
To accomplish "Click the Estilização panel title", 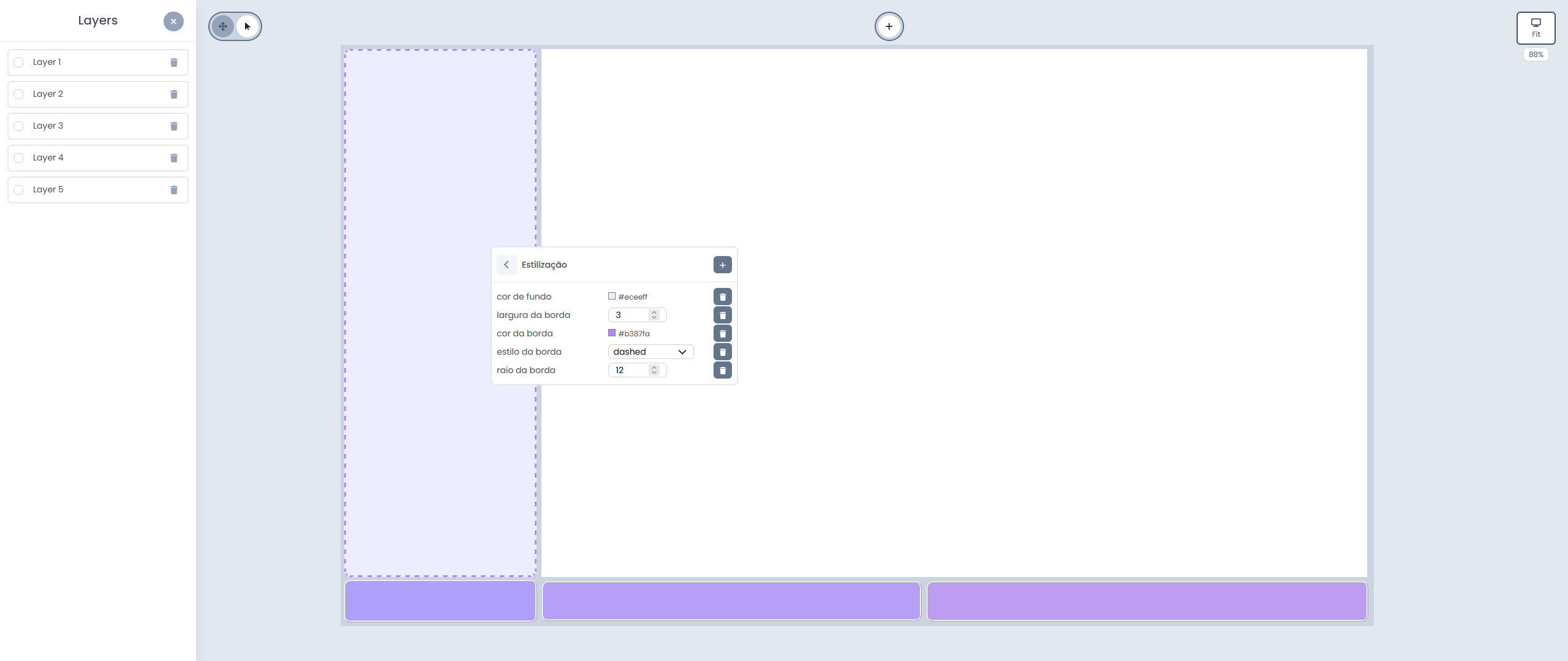I will click(x=544, y=265).
